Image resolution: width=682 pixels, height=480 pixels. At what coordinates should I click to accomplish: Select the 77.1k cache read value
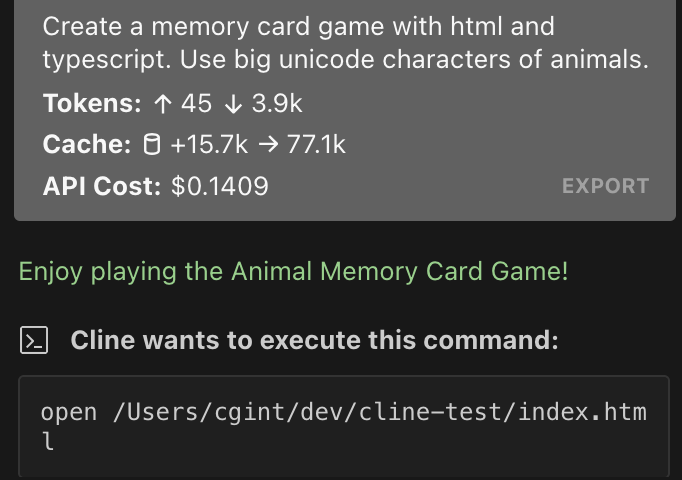pyautogui.click(x=316, y=145)
